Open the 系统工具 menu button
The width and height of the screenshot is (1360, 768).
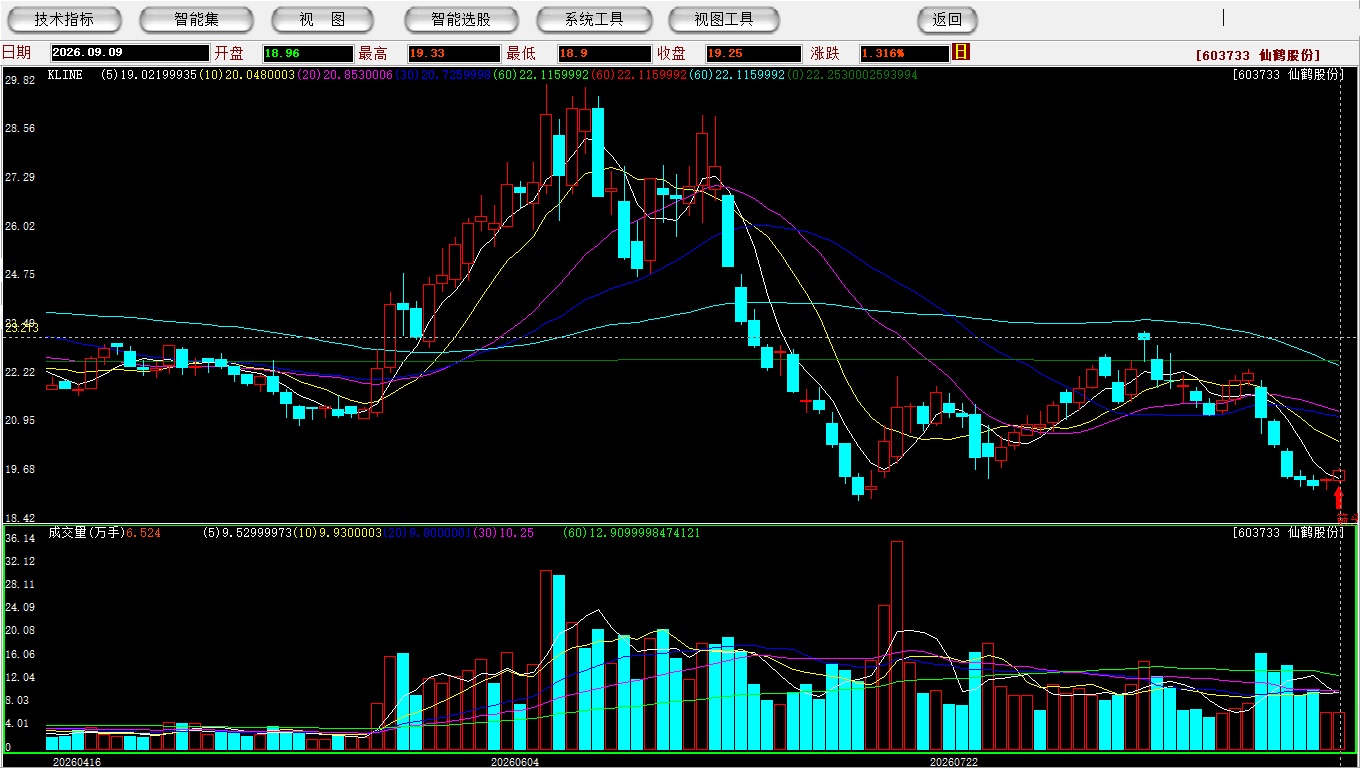point(594,20)
